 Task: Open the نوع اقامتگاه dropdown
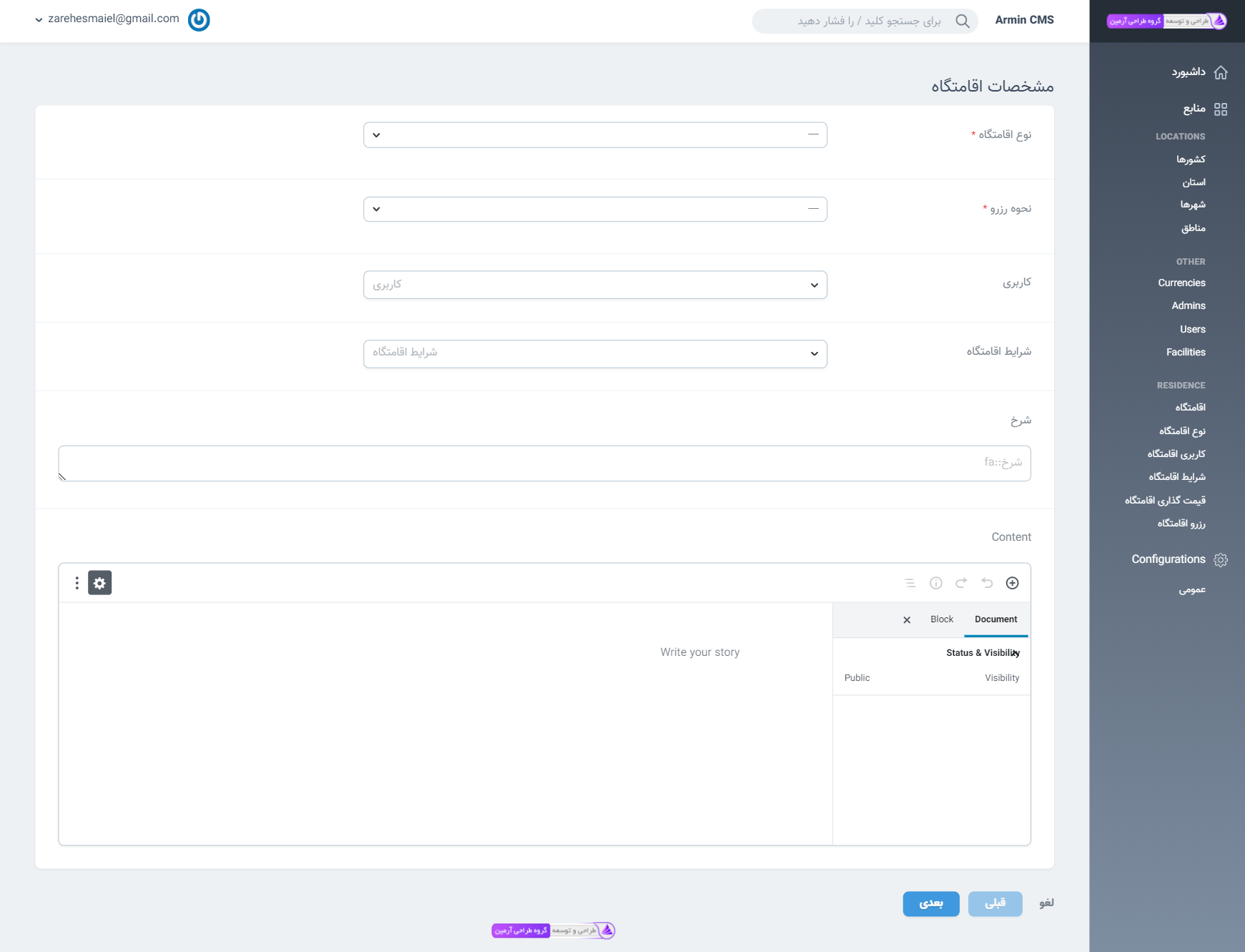pos(594,135)
